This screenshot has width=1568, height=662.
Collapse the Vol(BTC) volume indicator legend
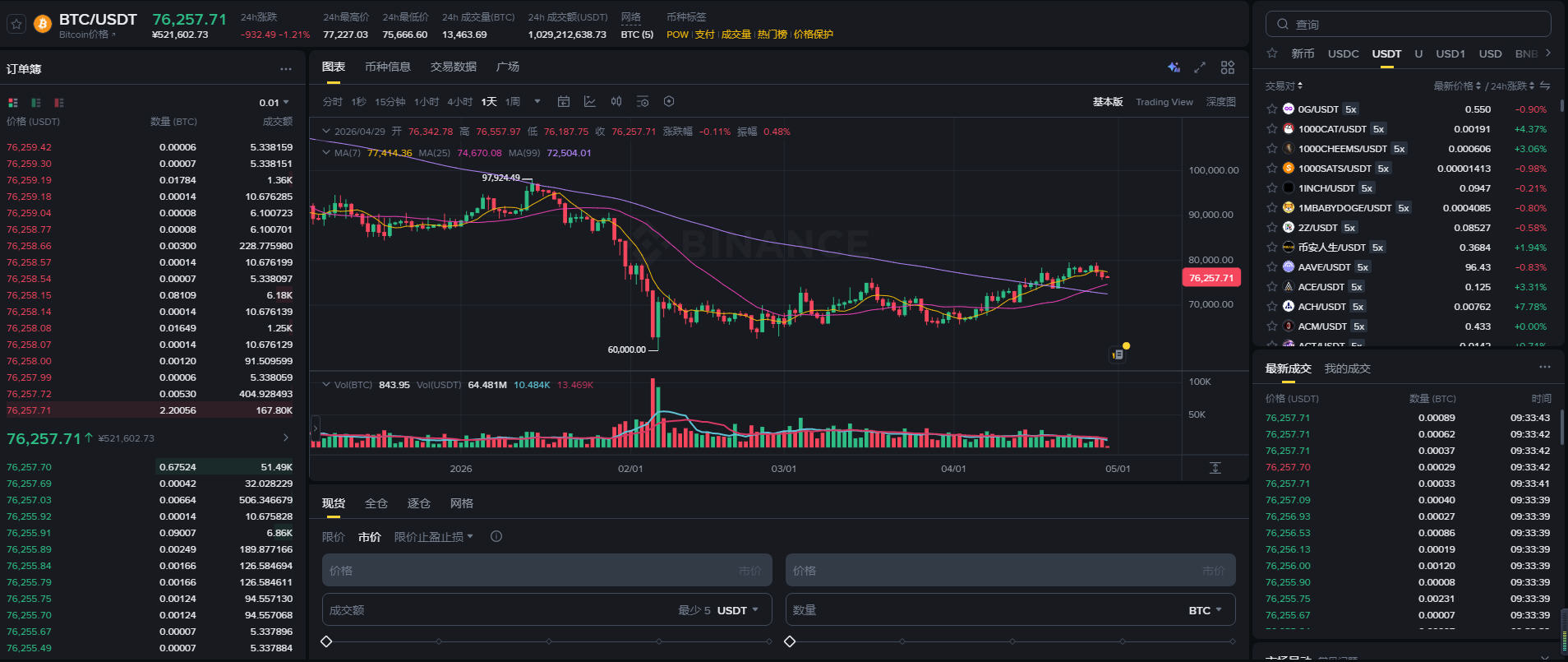tap(326, 384)
